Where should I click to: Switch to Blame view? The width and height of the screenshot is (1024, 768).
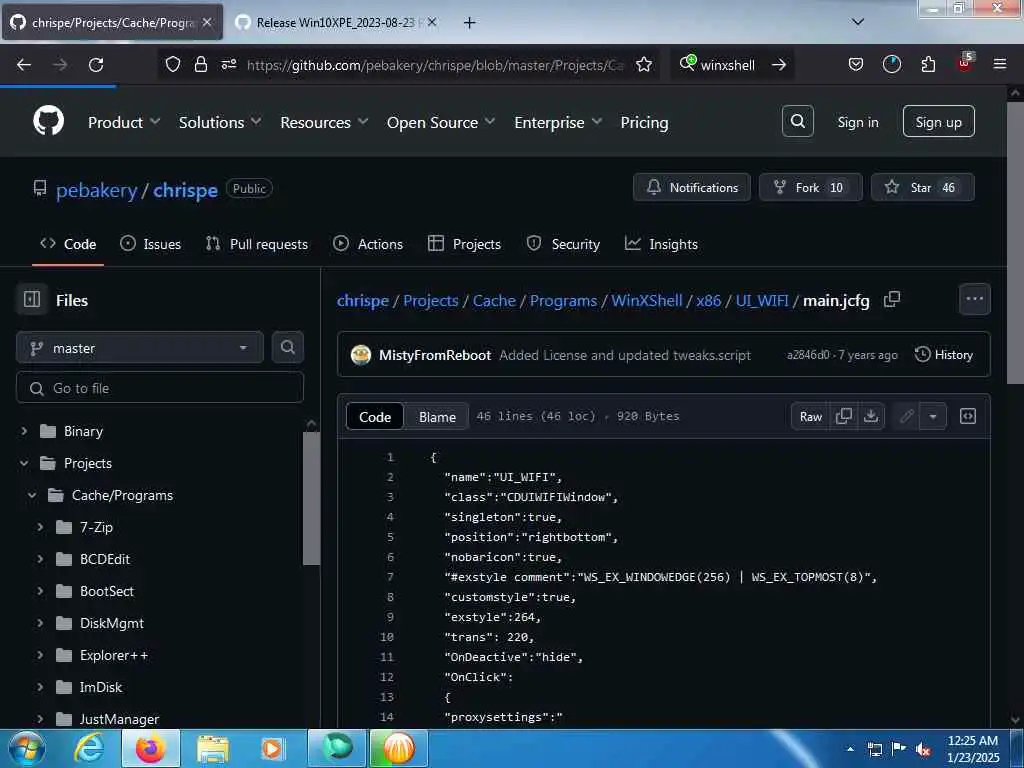(437, 417)
